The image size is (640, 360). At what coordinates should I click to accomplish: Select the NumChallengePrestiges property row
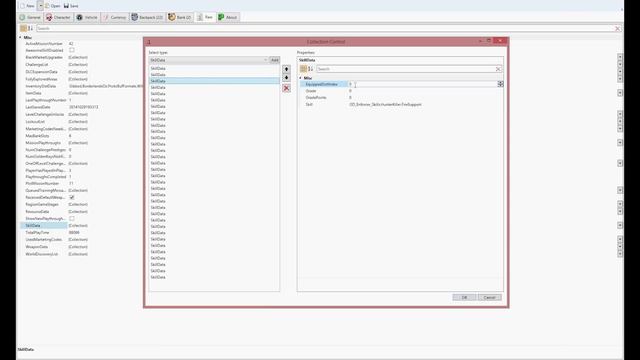pos(45,150)
